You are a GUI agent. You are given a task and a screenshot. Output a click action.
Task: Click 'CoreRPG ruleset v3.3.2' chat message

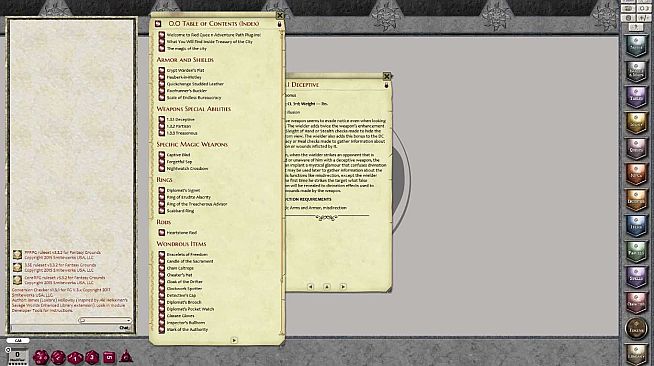(x=65, y=280)
